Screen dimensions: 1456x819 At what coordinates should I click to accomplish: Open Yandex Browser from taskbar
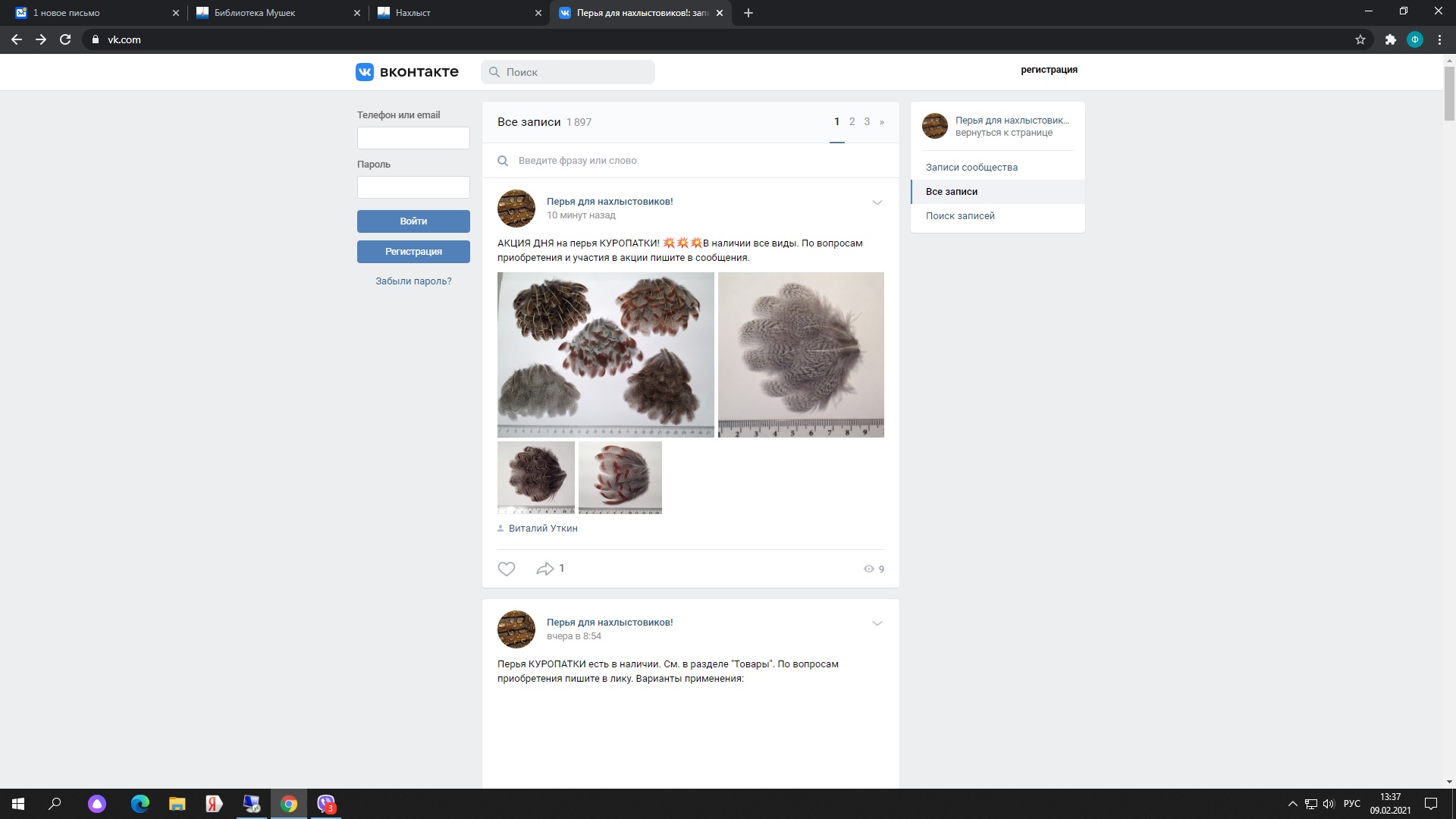tap(214, 804)
